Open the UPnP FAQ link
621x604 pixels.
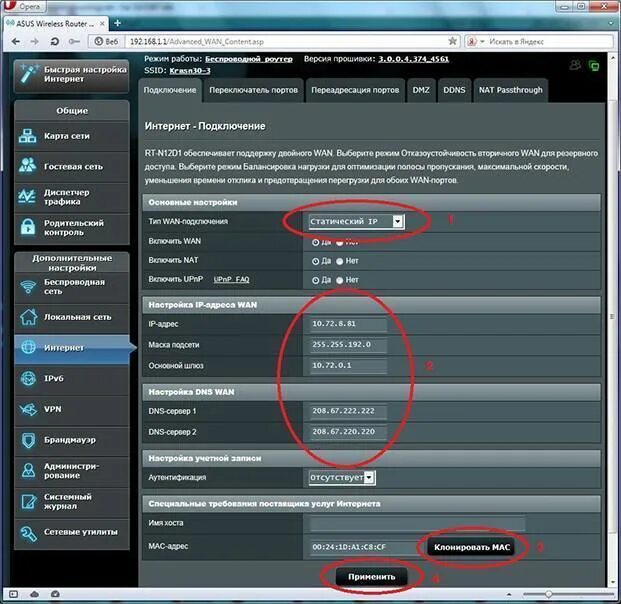(231, 280)
